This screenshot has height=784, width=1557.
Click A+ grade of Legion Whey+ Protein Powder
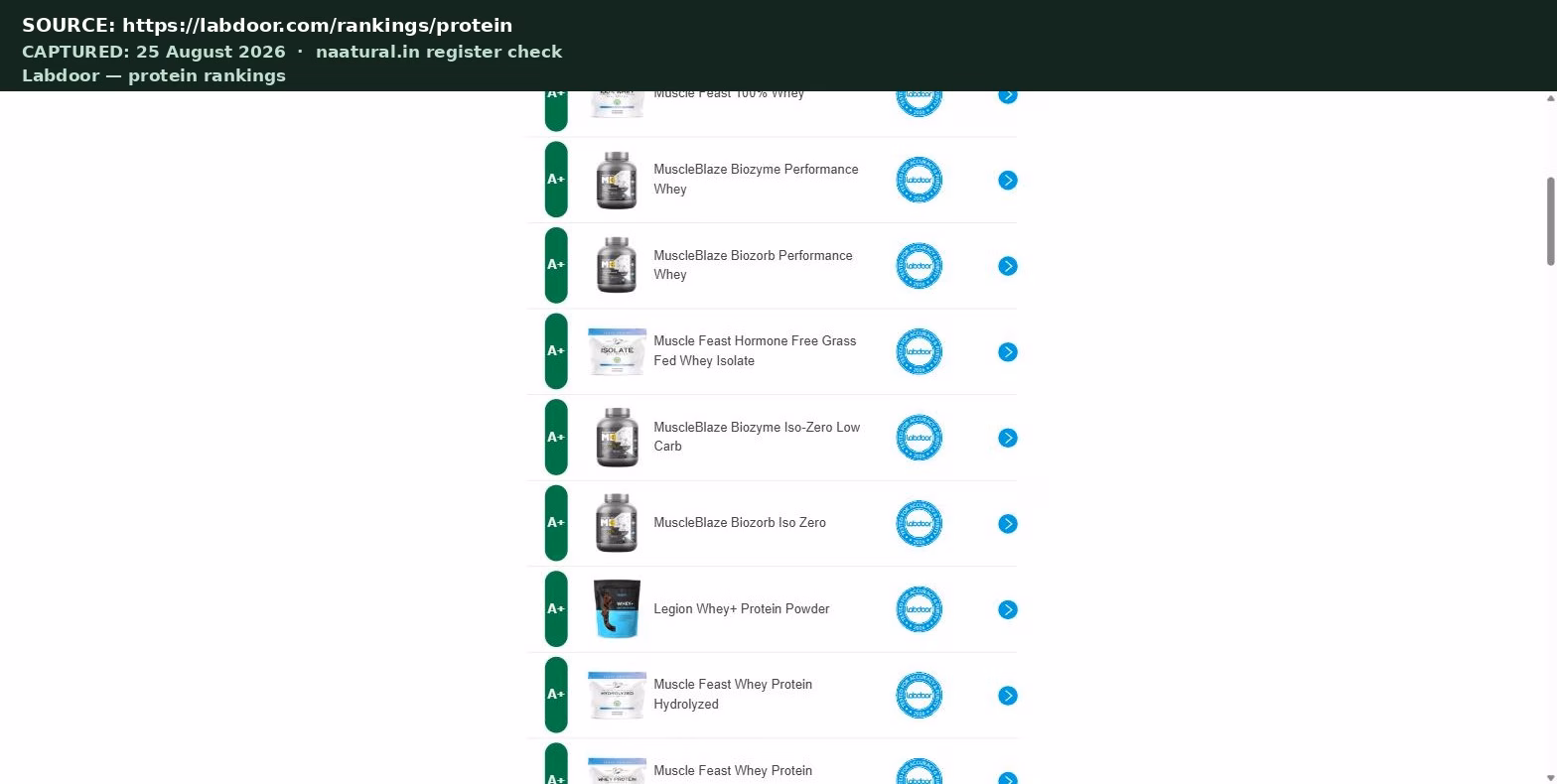point(556,609)
